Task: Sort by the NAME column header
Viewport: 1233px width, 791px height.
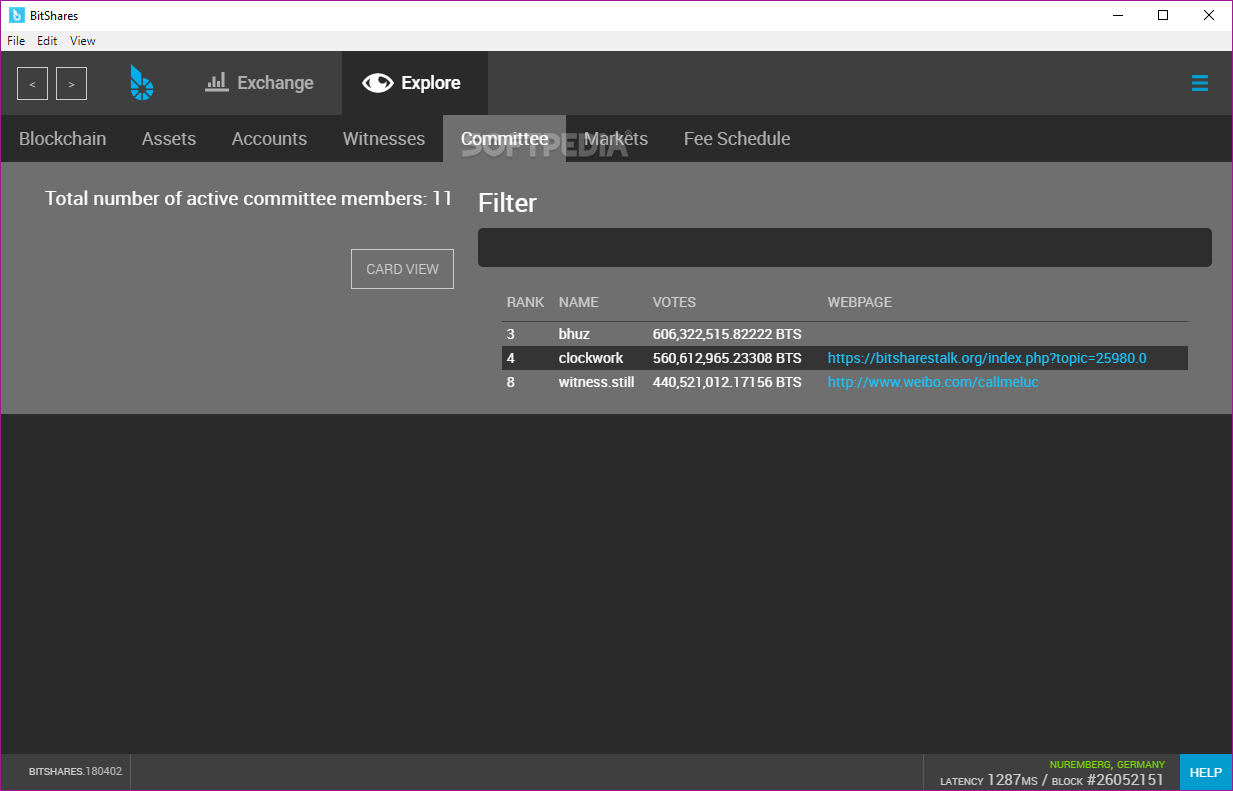Action: pyautogui.click(x=578, y=302)
